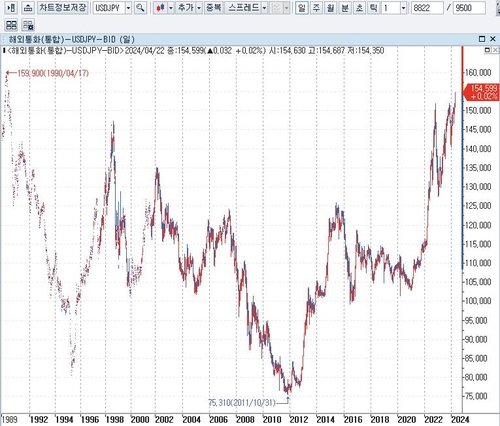Screen dimensions: 500x426
Task: Click the panel toggle icon at toolbar start
Action: point(11,8)
